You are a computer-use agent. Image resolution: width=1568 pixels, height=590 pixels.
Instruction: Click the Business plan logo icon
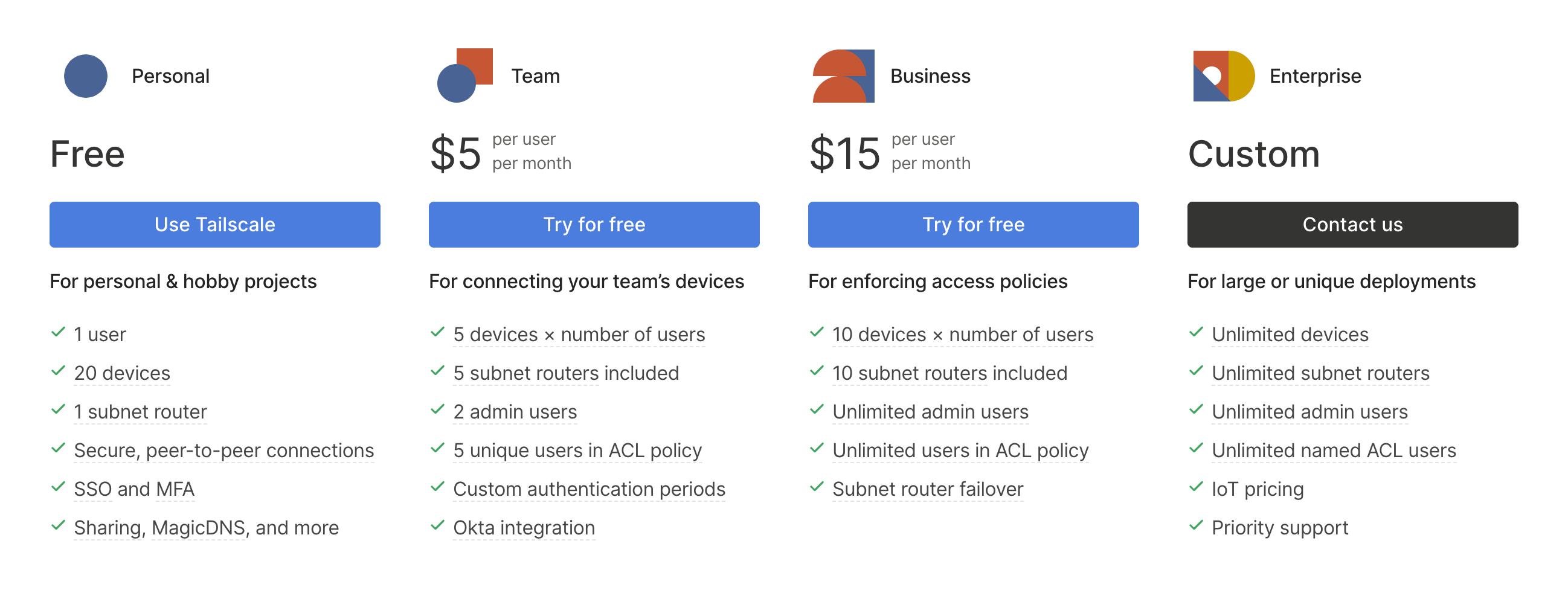[843, 76]
